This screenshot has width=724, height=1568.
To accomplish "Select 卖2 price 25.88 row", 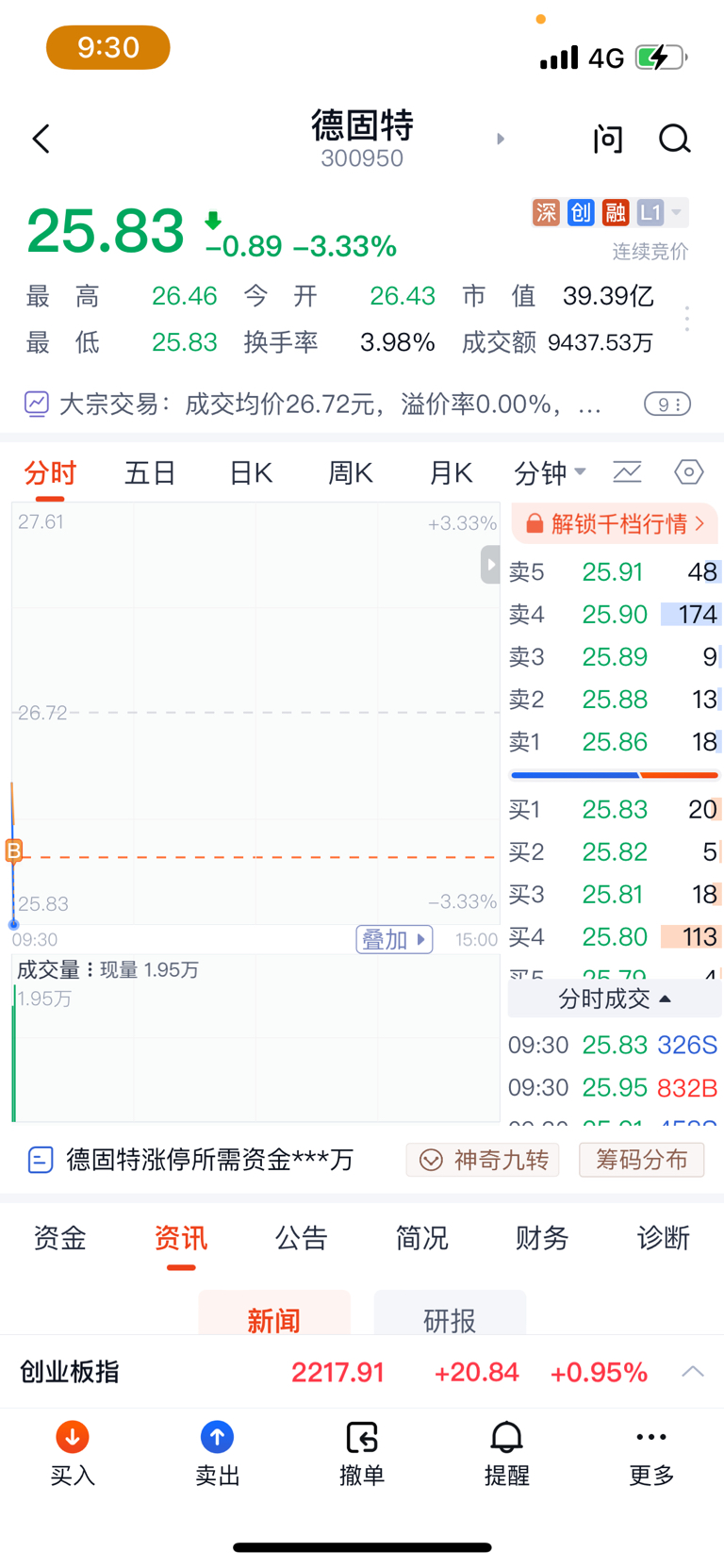I will [x=615, y=700].
